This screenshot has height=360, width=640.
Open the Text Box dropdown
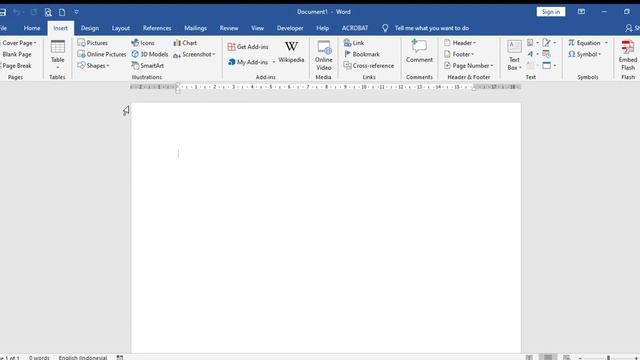514,56
